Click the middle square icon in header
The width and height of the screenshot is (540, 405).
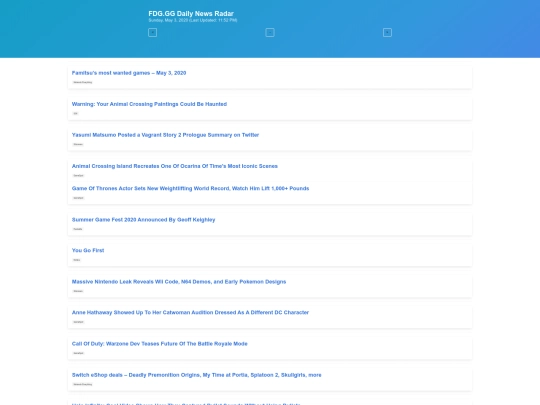click(270, 33)
